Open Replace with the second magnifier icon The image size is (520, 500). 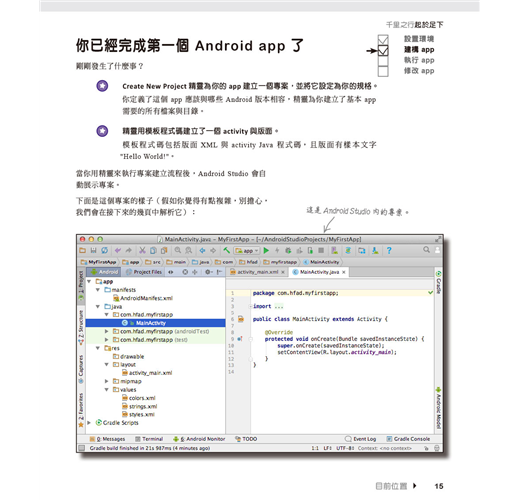pyautogui.click(x=189, y=250)
